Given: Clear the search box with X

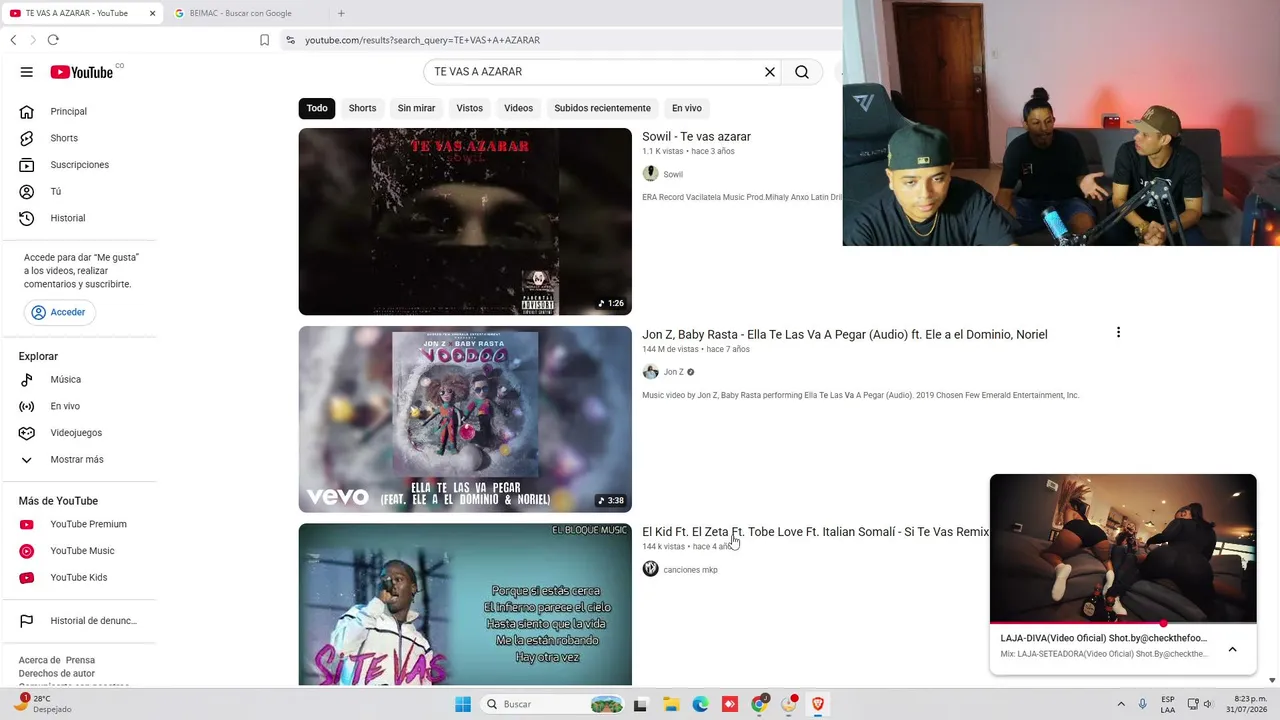Looking at the screenshot, I should 770,72.
